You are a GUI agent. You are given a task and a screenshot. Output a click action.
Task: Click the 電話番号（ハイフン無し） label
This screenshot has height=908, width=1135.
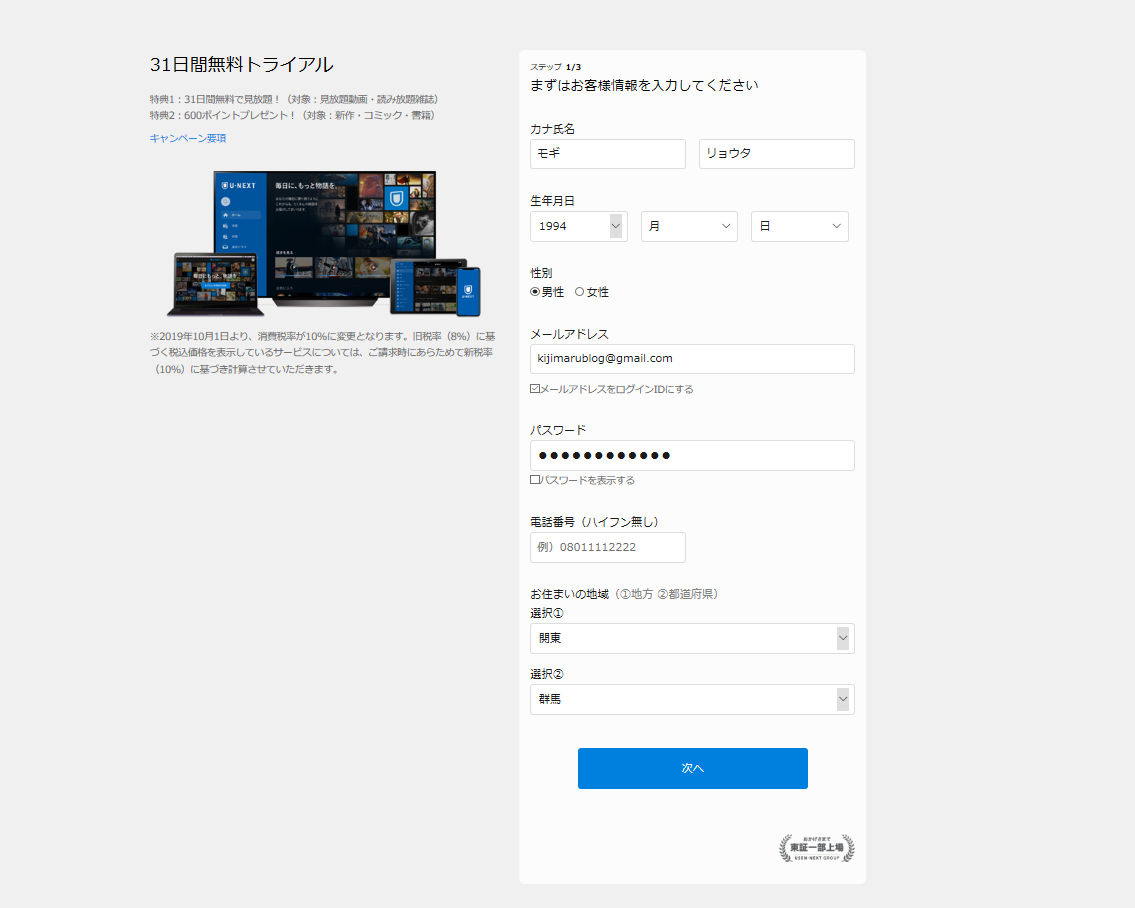594,522
